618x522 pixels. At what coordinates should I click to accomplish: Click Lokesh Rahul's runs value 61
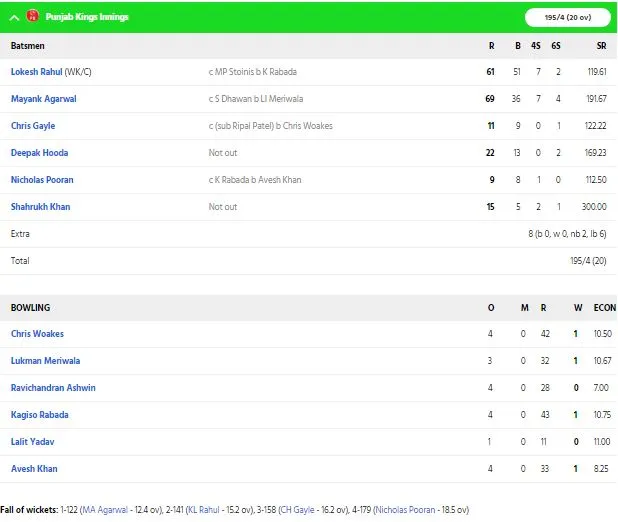pyautogui.click(x=490, y=72)
